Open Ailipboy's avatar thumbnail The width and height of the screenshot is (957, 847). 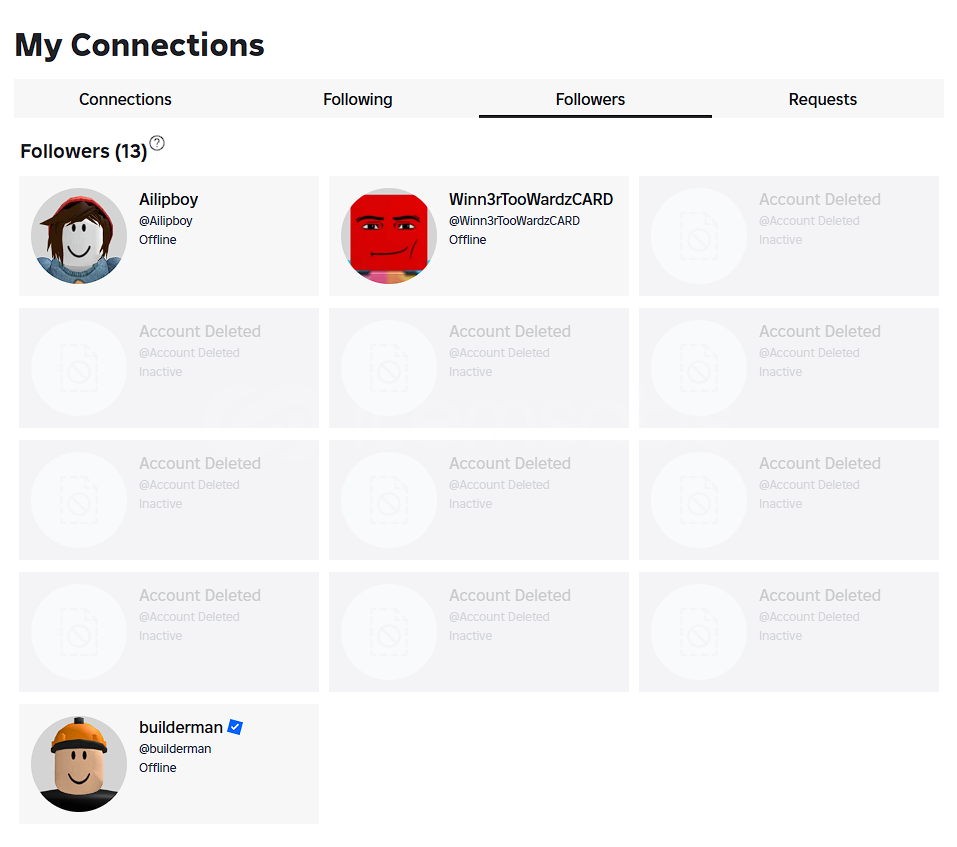point(79,236)
